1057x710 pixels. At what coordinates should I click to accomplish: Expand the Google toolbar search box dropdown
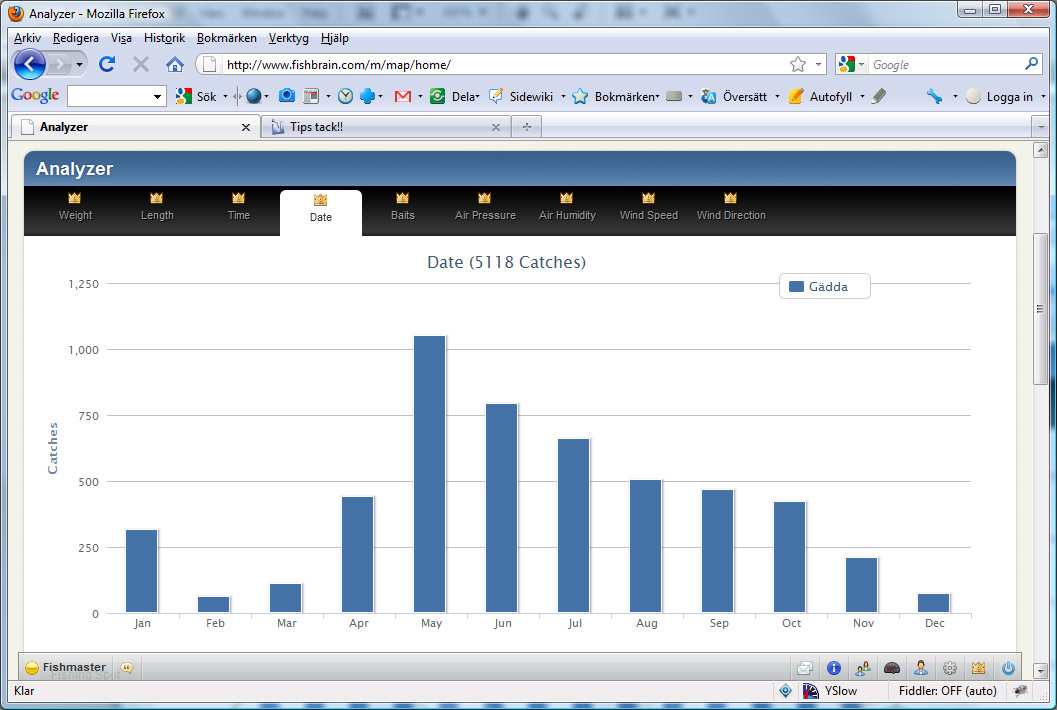(x=157, y=97)
